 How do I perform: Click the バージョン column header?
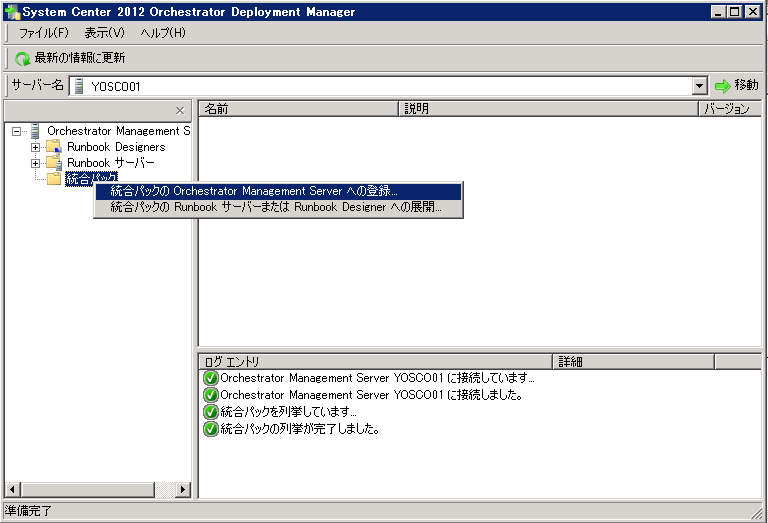[730, 109]
